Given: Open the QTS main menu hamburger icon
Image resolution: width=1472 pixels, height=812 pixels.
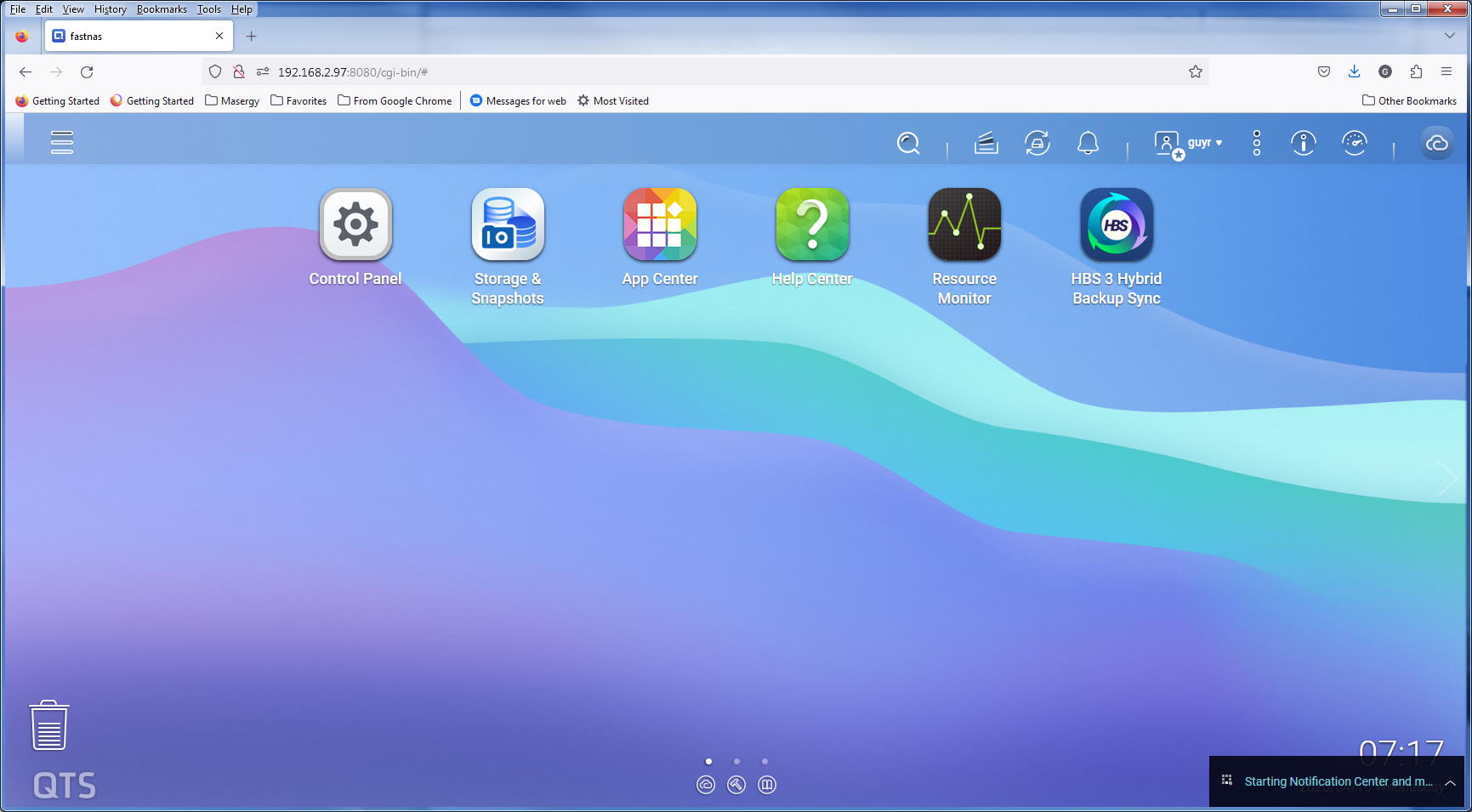Looking at the screenshot, I should (x=62, y=142).
